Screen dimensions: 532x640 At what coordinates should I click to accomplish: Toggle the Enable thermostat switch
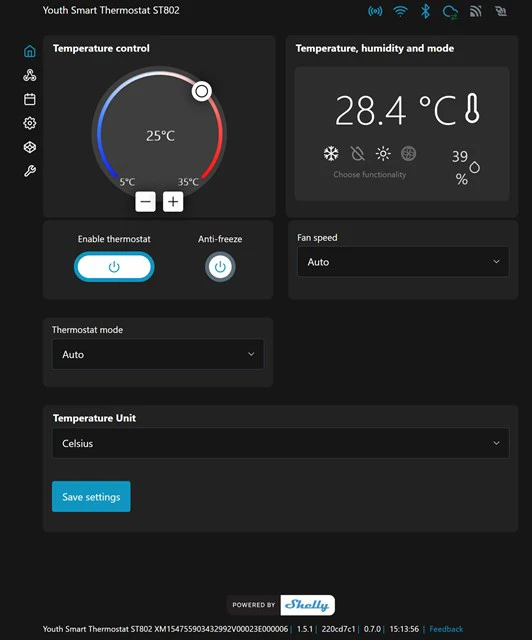[x=114, y=267]
